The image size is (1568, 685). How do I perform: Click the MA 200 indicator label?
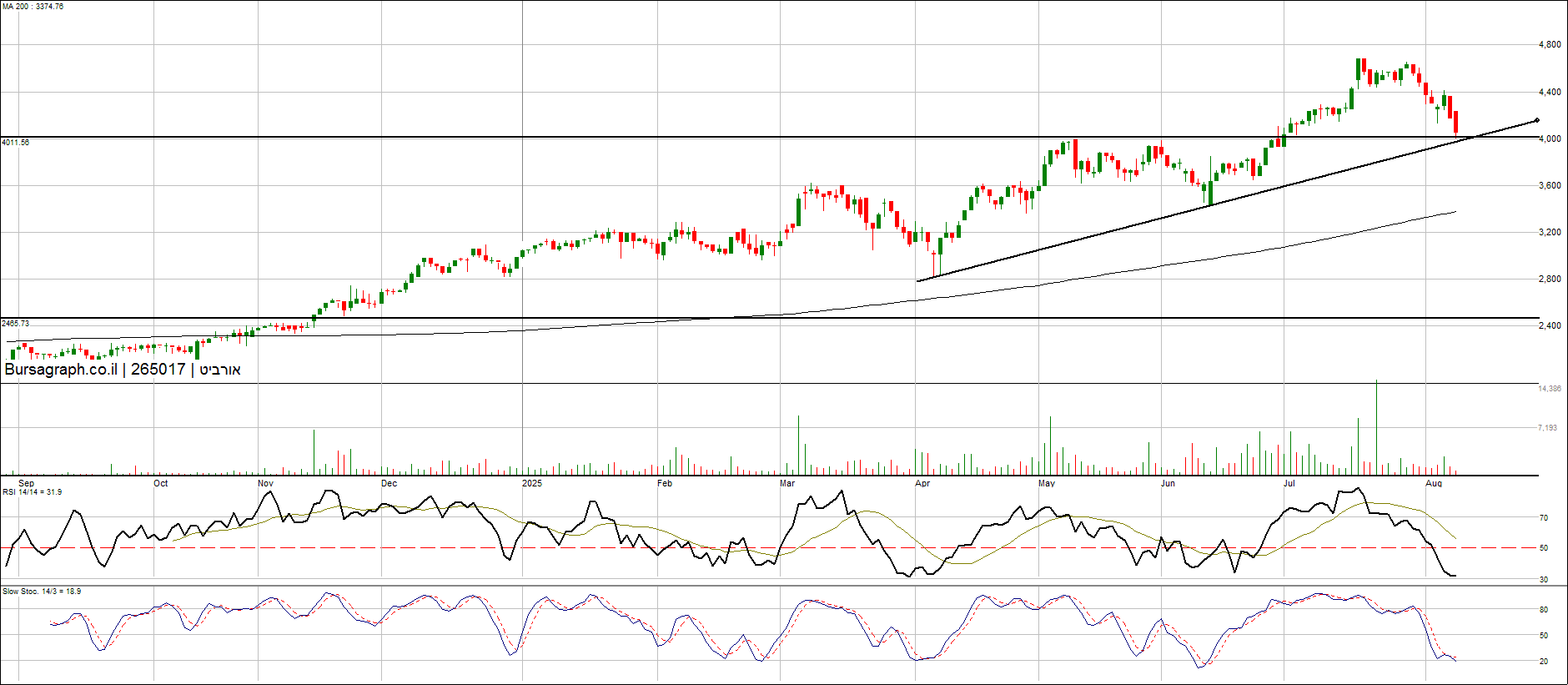33,7
